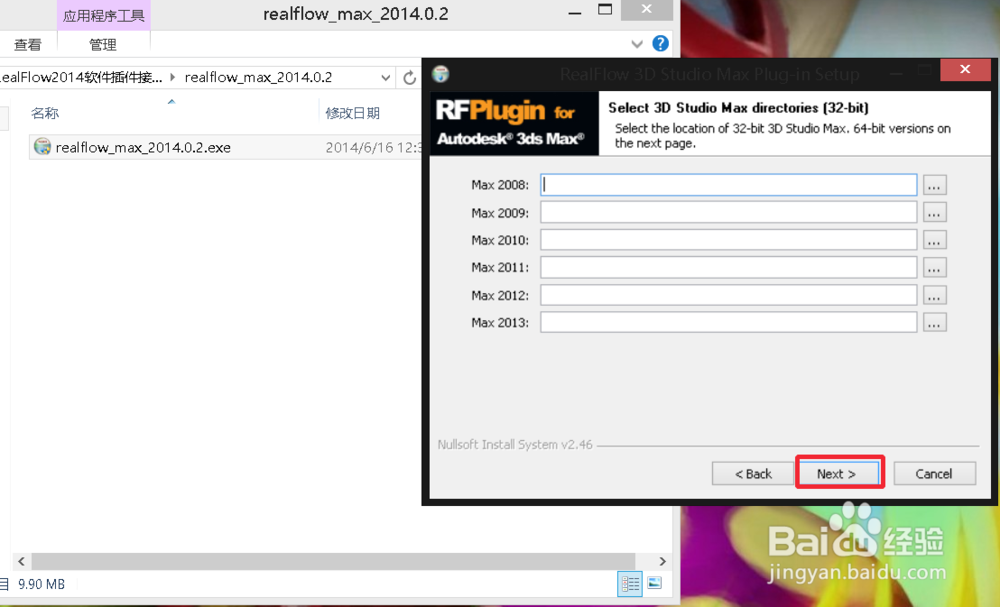Expand the Explorer ribbon chevron
Screen dimensions: 1000x607
pos(636,44)
